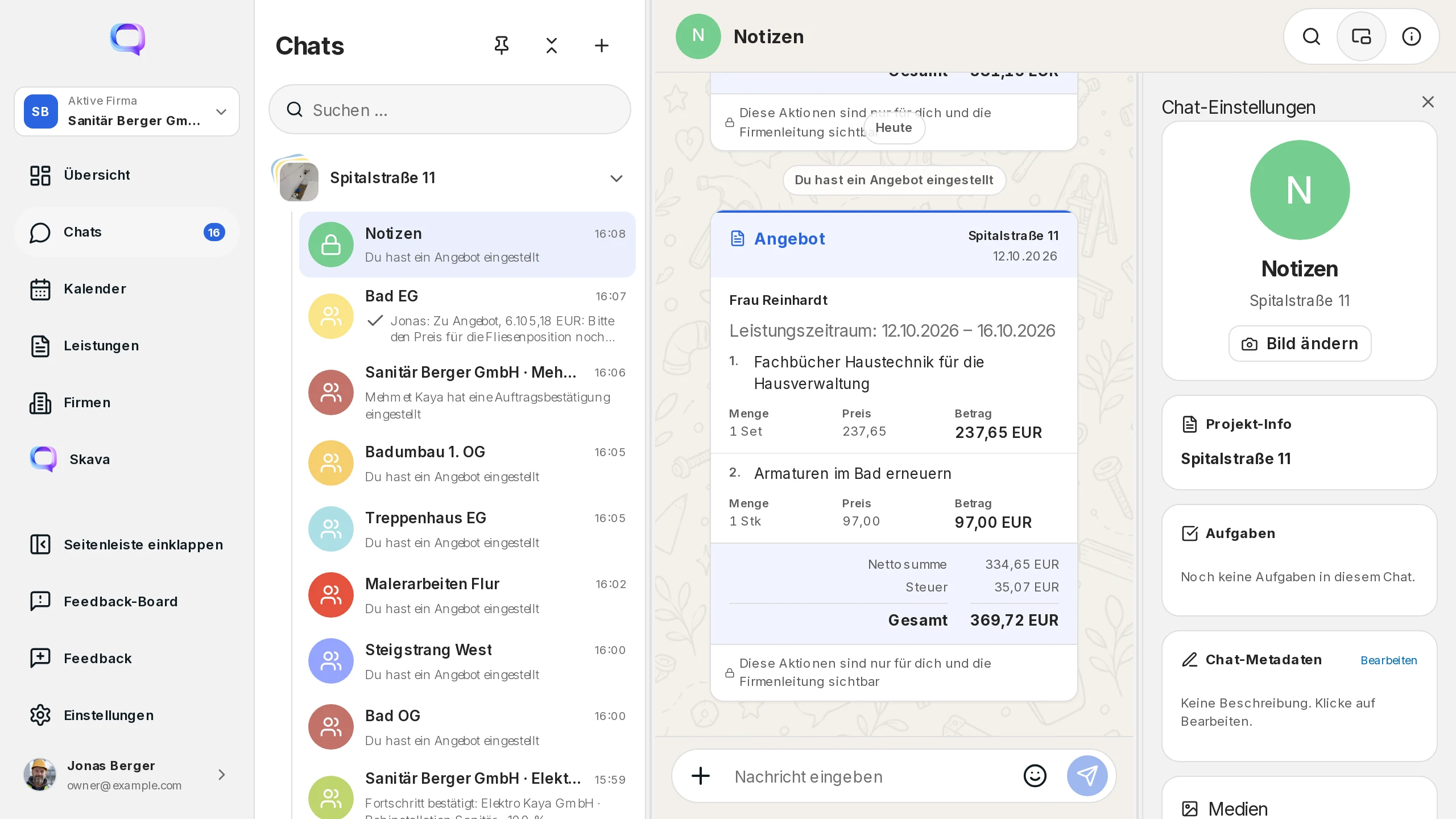Open the Aktive Firma company dropdown
This screenshot has height=819, width=1456.
point(126,111)
